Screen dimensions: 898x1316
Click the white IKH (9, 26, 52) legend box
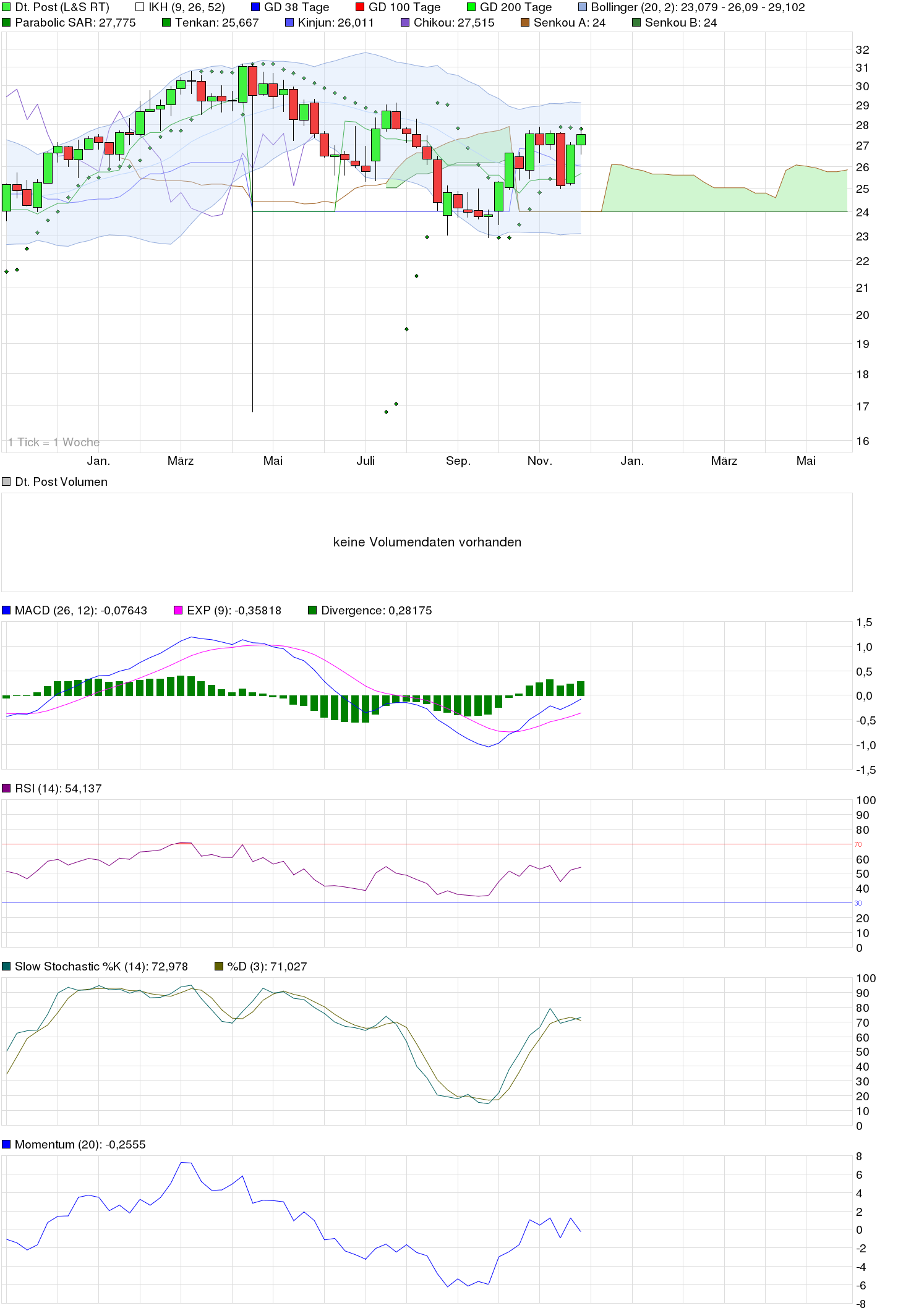coord(140,7)
